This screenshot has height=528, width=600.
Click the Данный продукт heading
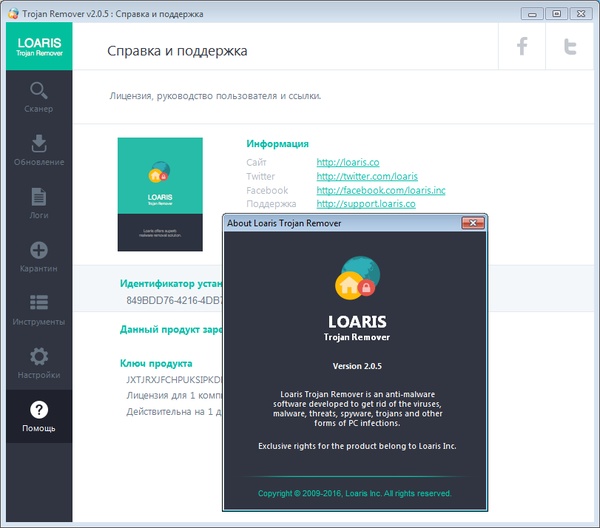click(x=171, y=329)
